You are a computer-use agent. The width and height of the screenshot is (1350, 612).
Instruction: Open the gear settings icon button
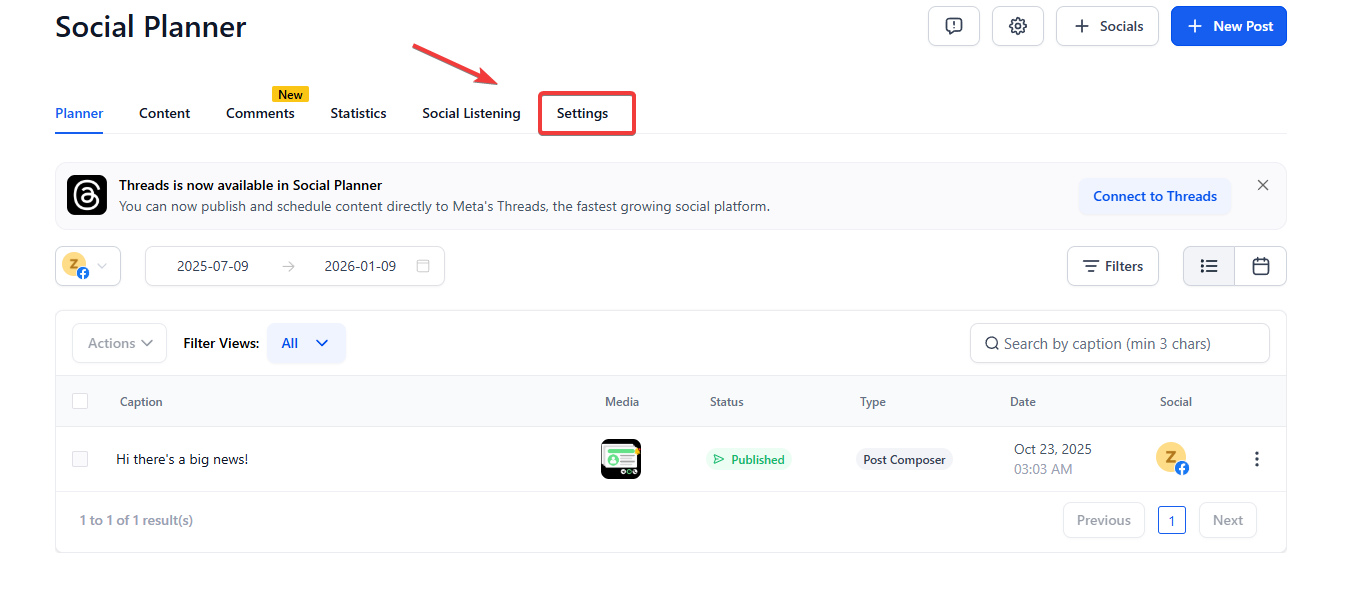(1017, 26)
